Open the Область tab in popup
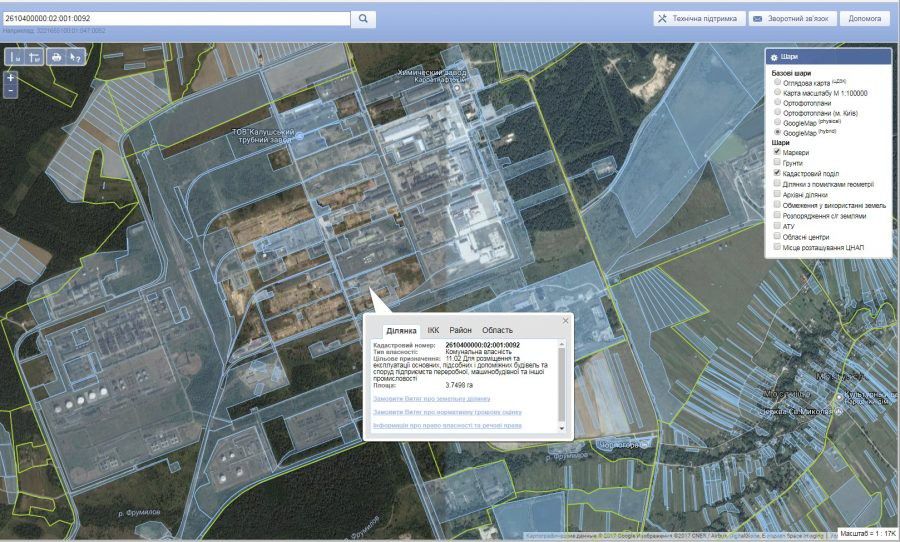The width and height of the screenshot is (900, 542). [497, 330]
